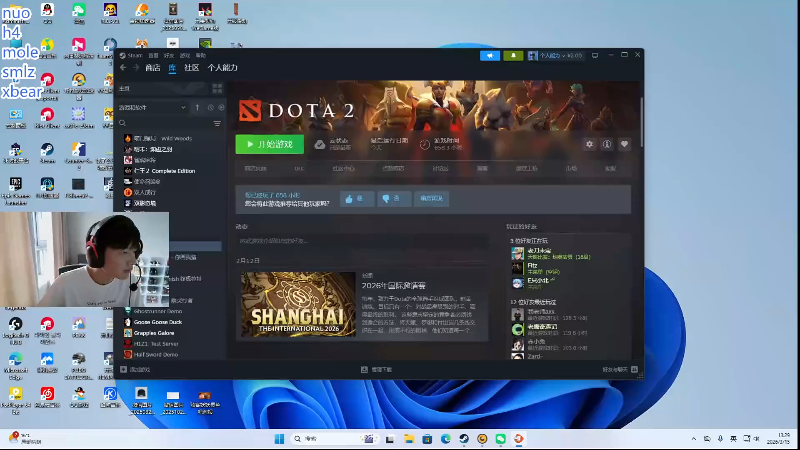This screenshot has height=450, width=800.
Task: Open the Steam menu in the menu bar
Action: point(131,55)
